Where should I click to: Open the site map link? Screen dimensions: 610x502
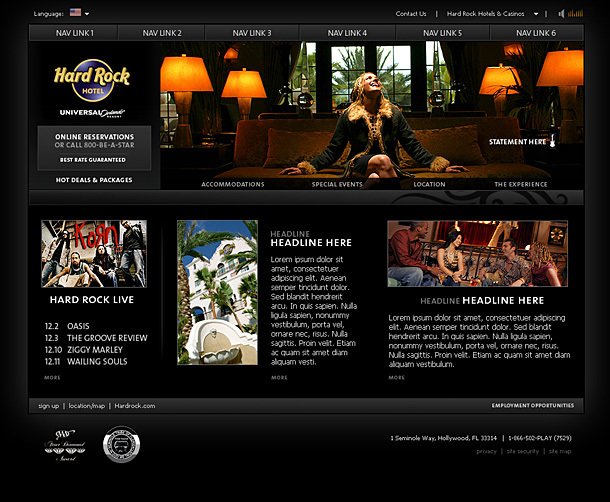pos(560,451)
